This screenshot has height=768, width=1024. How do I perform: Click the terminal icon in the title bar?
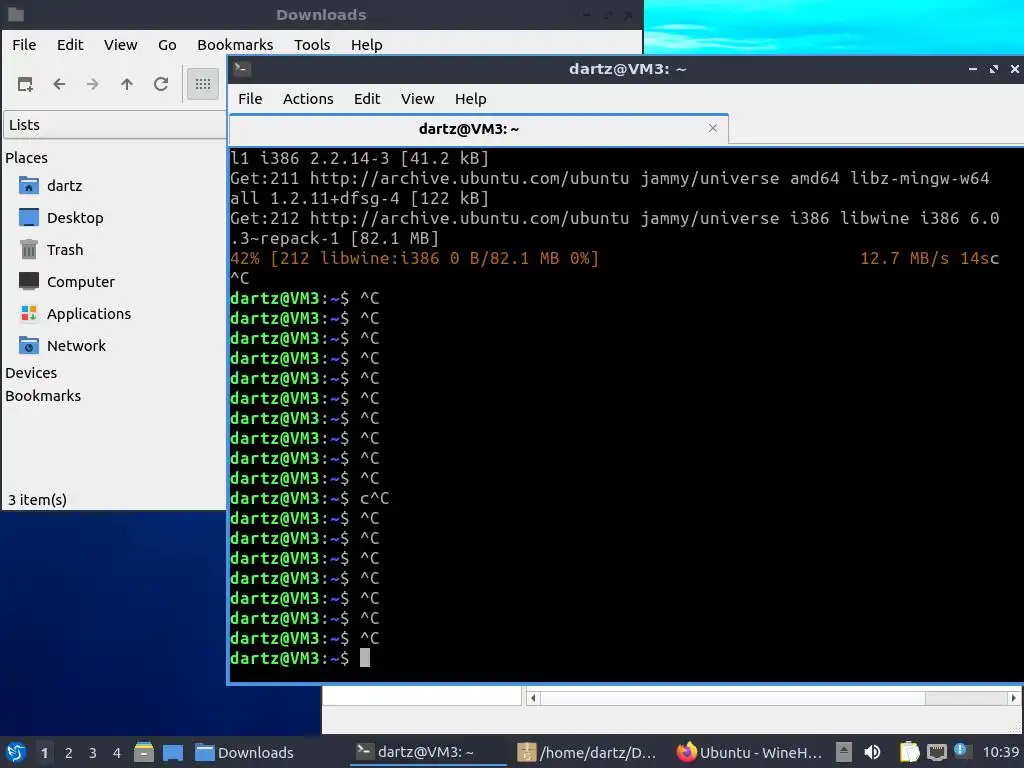(242, 69)
